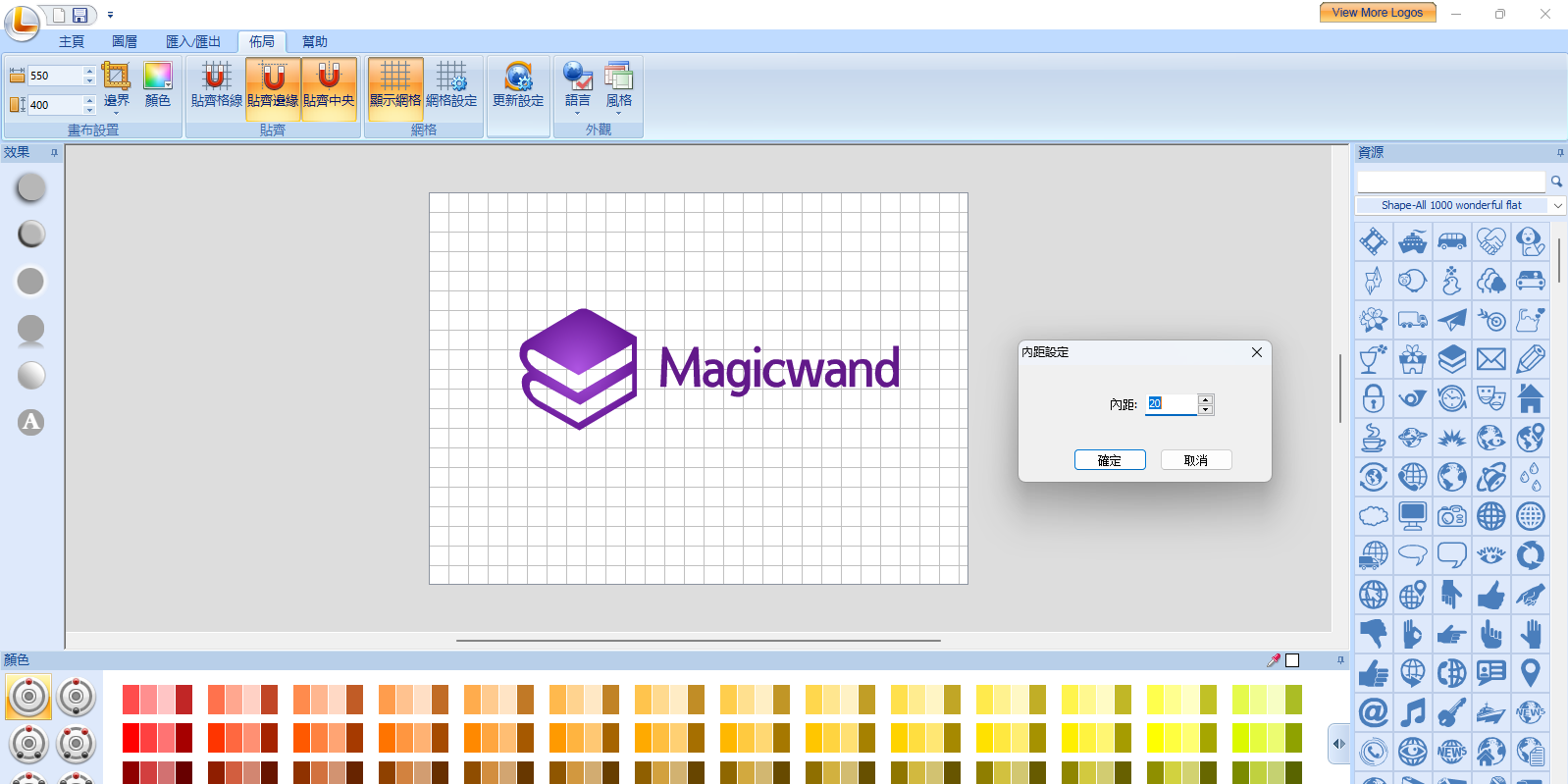Toggle 貼齊格線 snap to grid lines
Viewport: 1568px width, 784px height.
pos(216,84)
